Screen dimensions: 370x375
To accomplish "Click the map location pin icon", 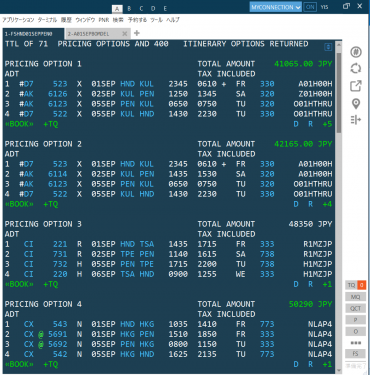I will [x=356, y=104].
